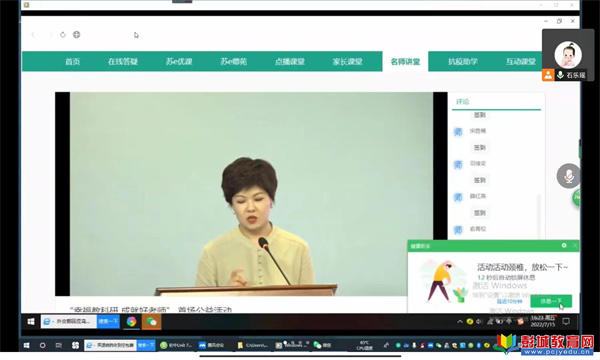The width and height of the screenshot is (600, 360).
Task: Open WeChat icon in inner taskbar
Action: (x=152, y=322)
